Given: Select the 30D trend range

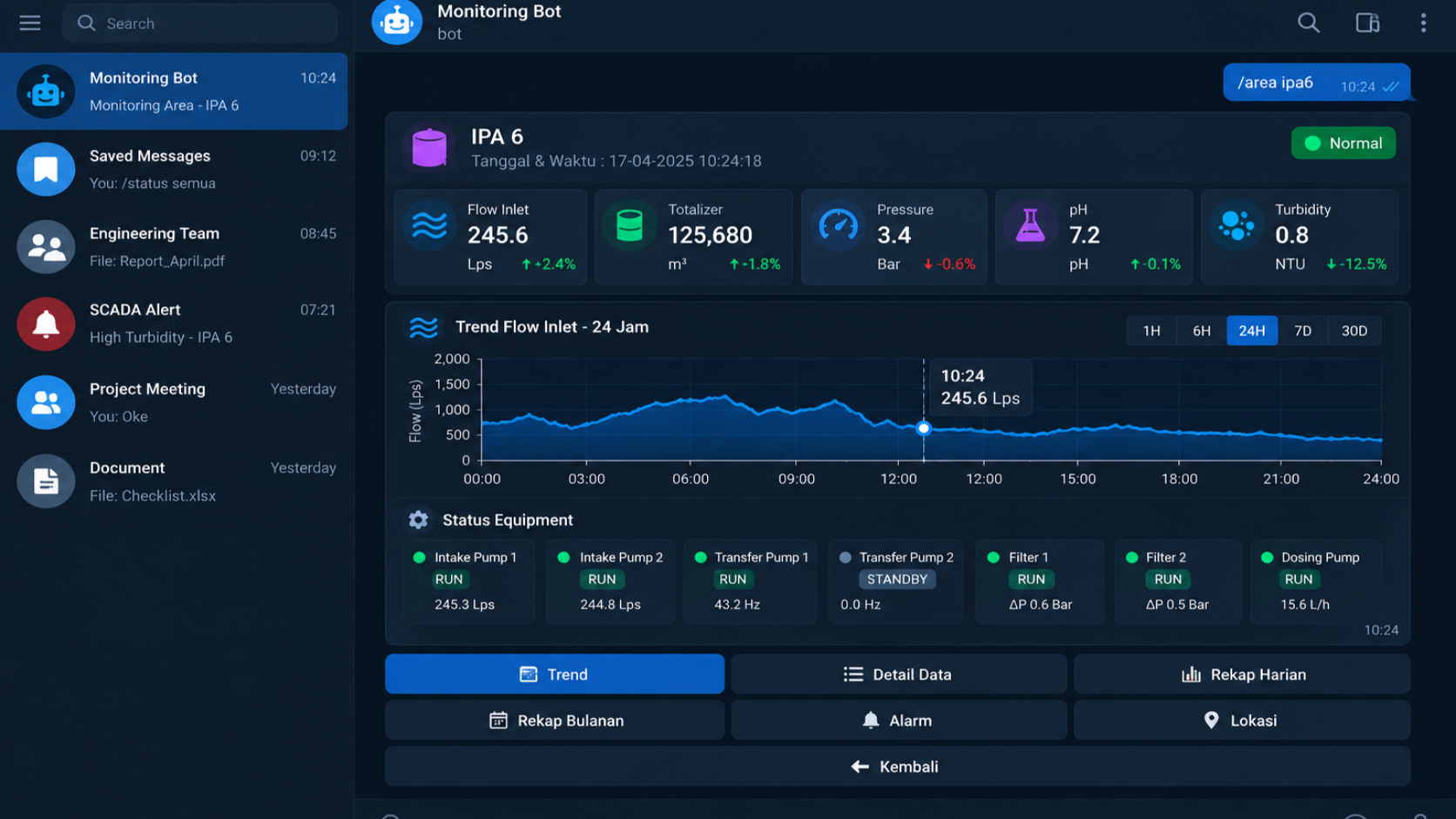Looking at the screenshot, I should point(1354,331).
